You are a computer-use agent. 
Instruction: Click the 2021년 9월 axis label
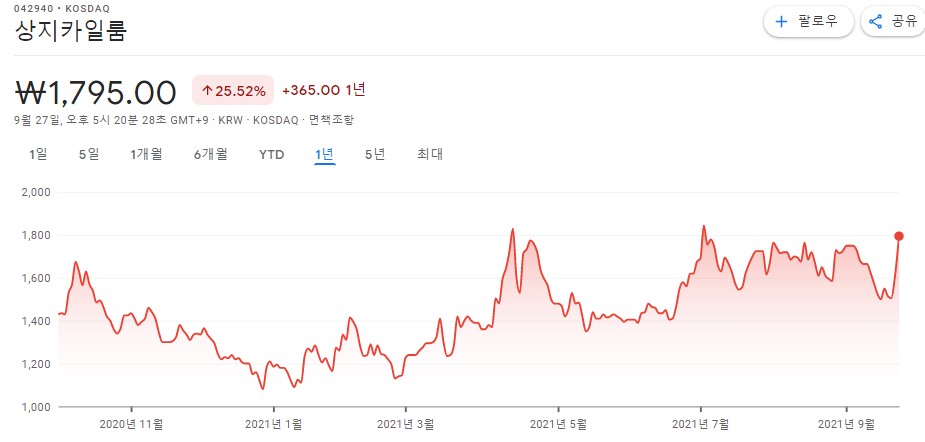pyautogui.click(x=847, y=423)
